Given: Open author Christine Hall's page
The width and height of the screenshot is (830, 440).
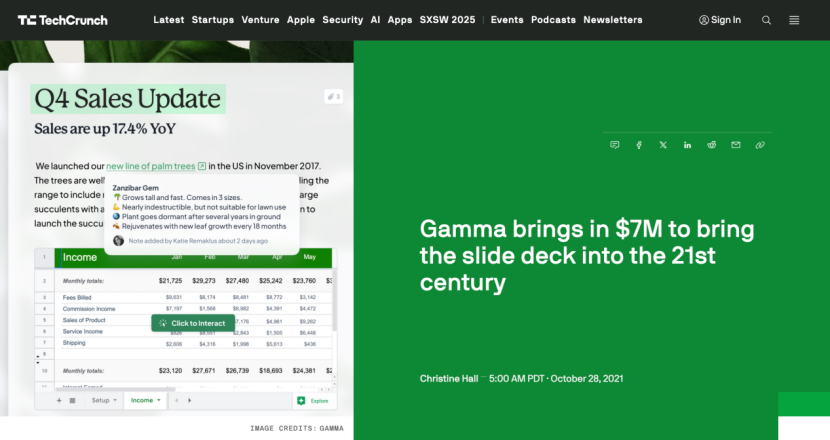Looking at the screenshot, I should pos(449,379).
